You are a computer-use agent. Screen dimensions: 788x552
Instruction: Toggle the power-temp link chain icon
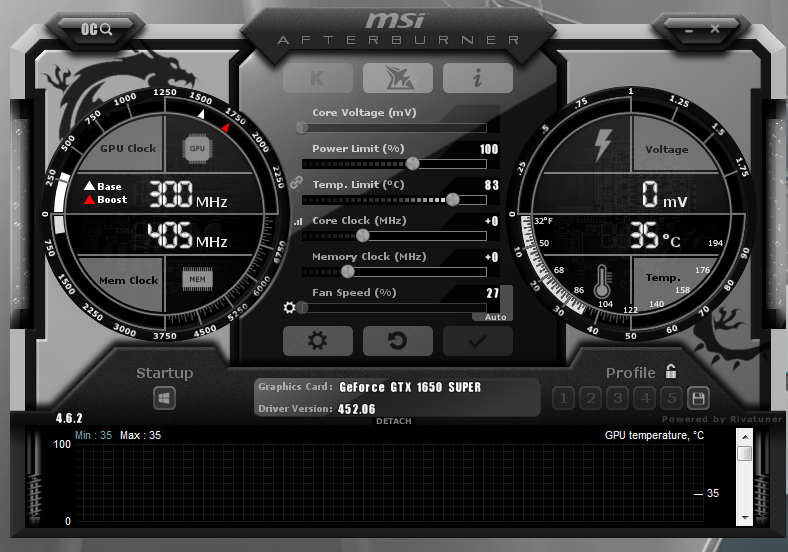coord(296,182)
